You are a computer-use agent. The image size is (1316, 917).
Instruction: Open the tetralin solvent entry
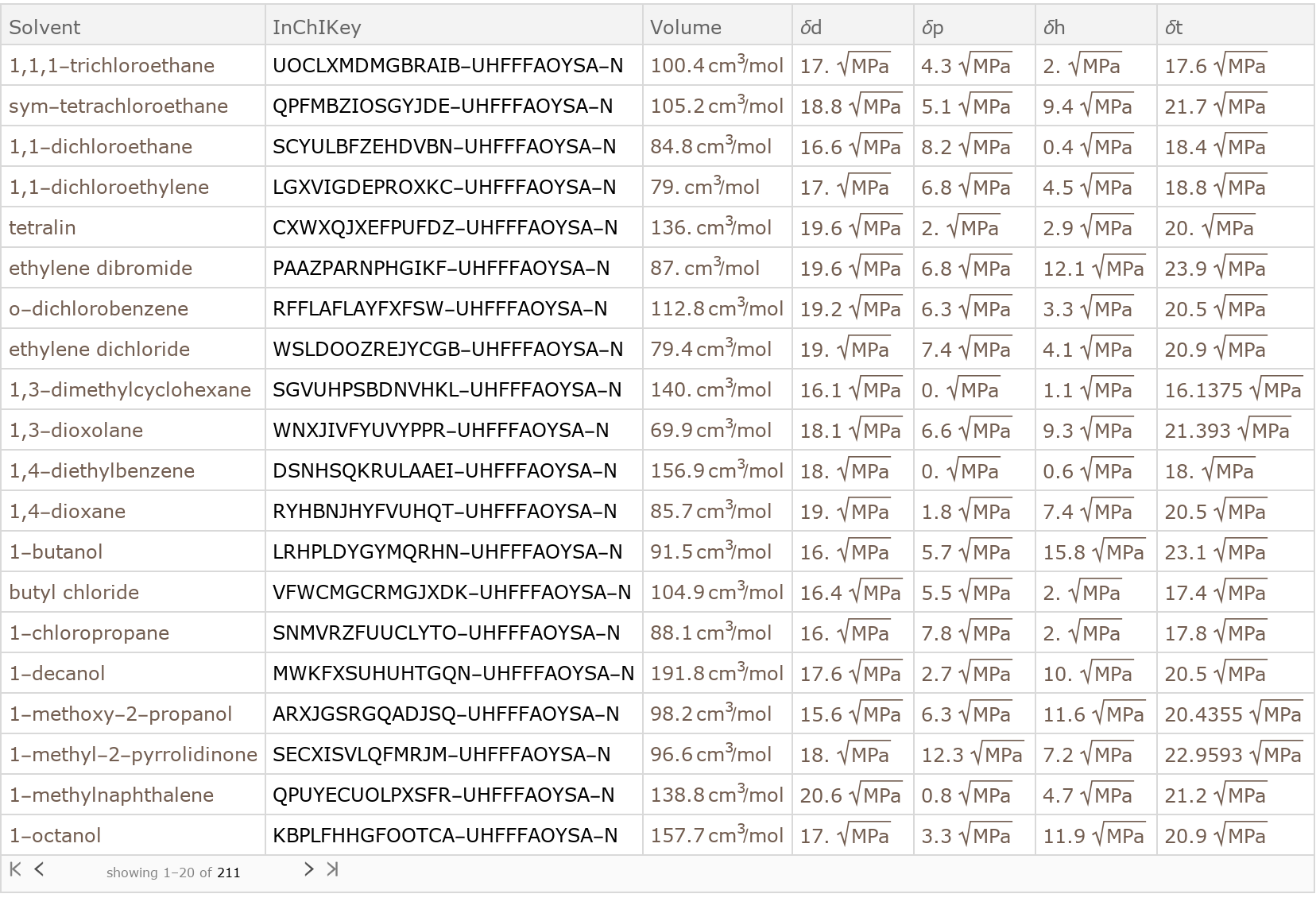[x=42, y=227]
